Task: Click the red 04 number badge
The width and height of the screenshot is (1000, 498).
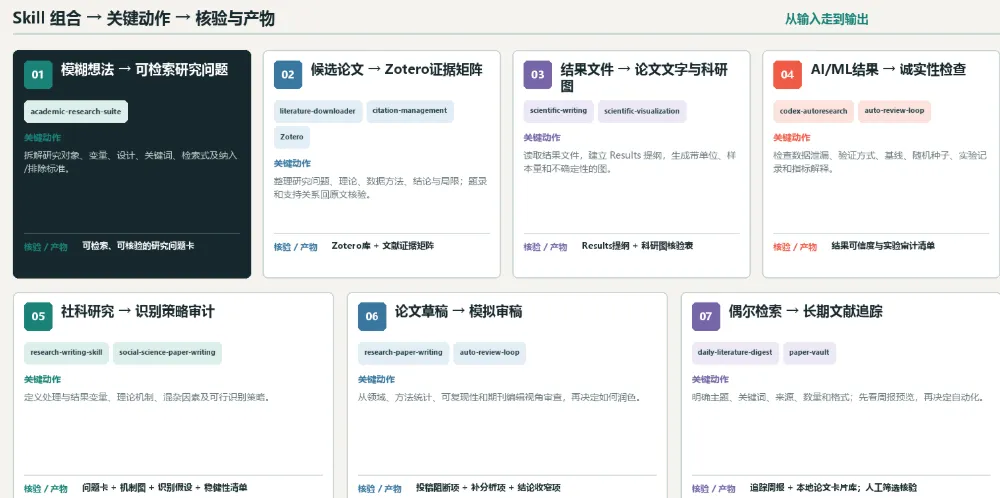Action: (x=787, y=75)
